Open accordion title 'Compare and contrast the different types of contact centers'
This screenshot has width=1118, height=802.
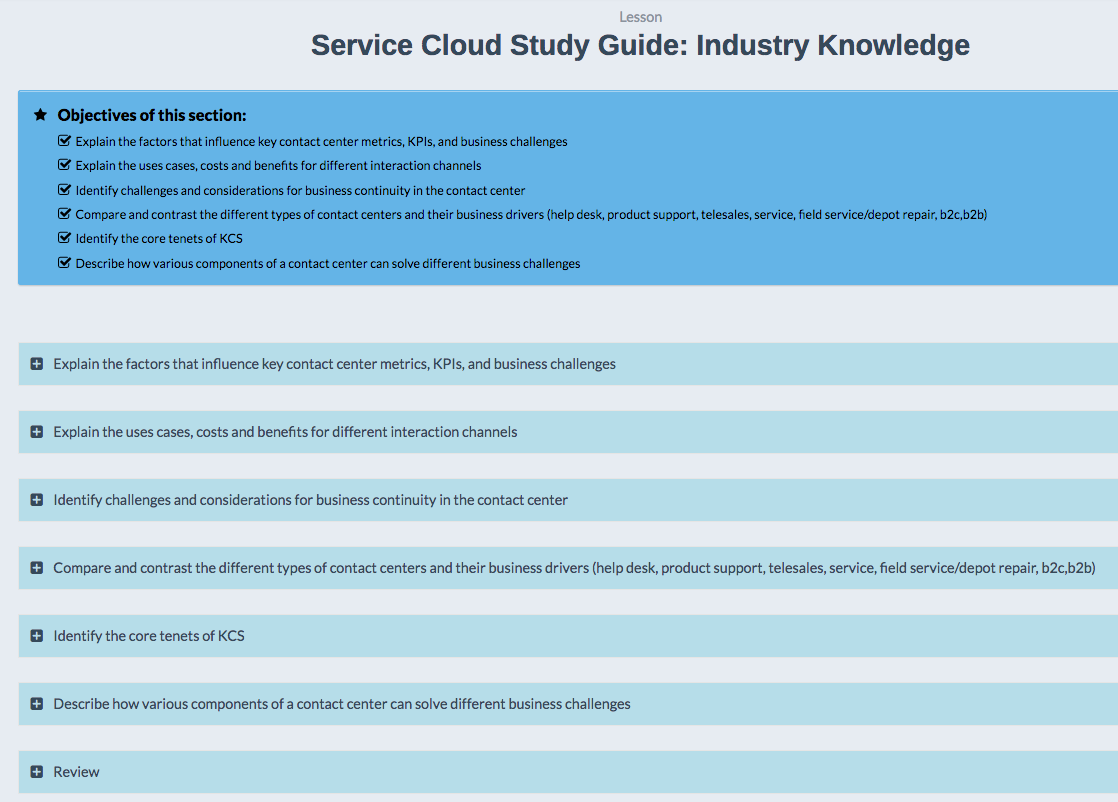click(575, 568)
